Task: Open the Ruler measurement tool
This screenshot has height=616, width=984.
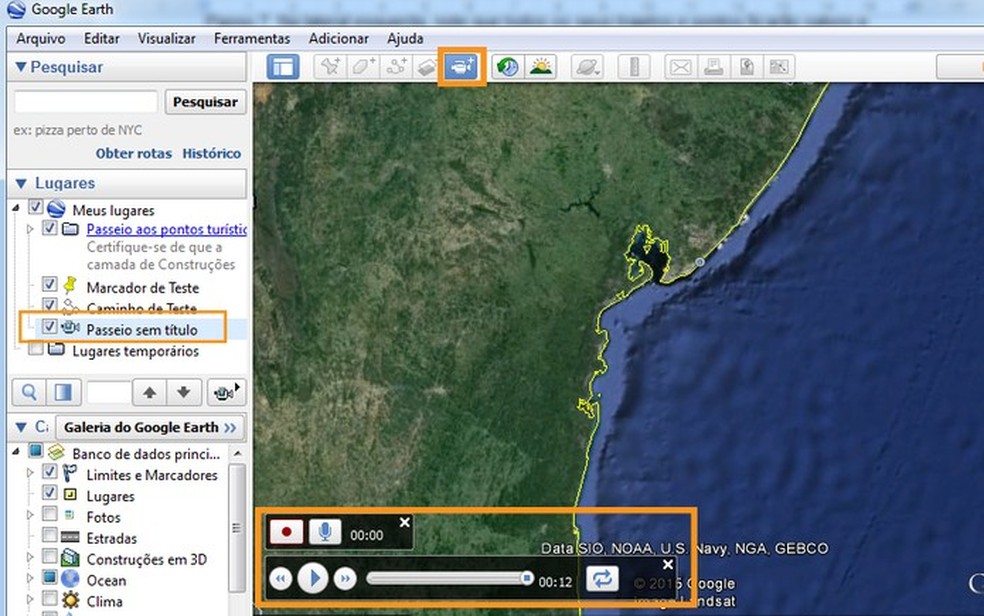Action: (634, 67)
